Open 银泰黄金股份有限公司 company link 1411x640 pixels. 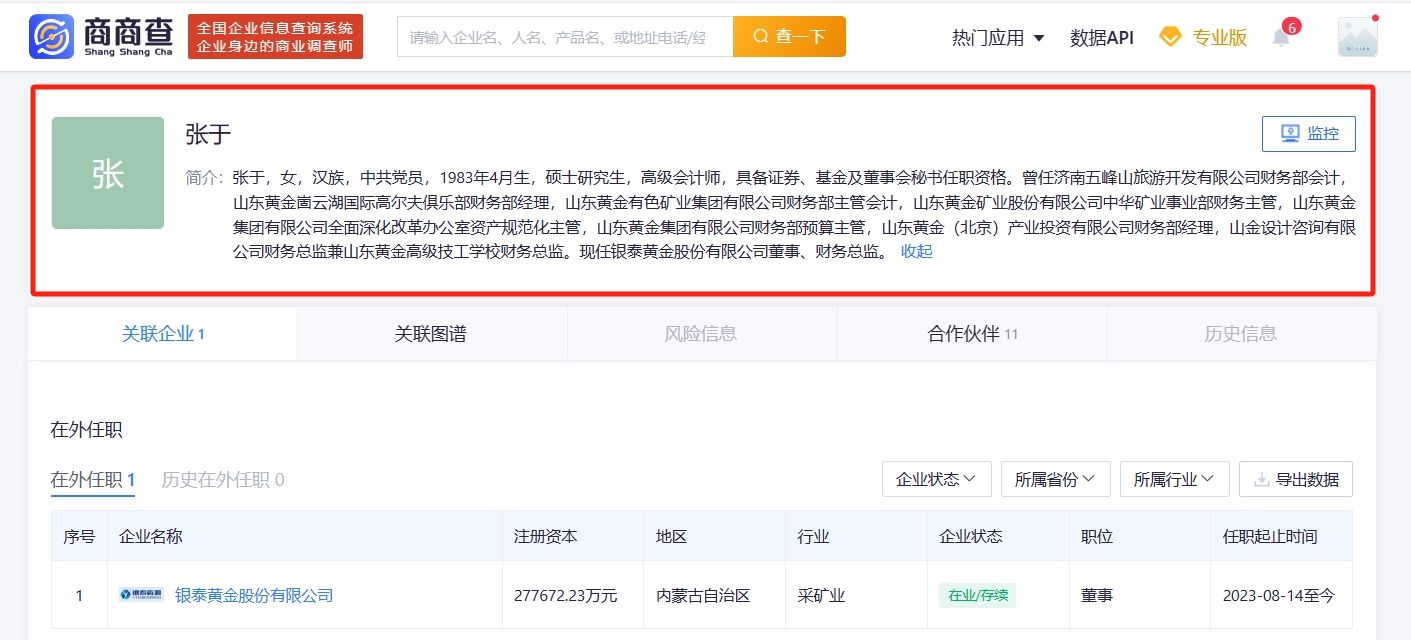(x=254, y=595)
